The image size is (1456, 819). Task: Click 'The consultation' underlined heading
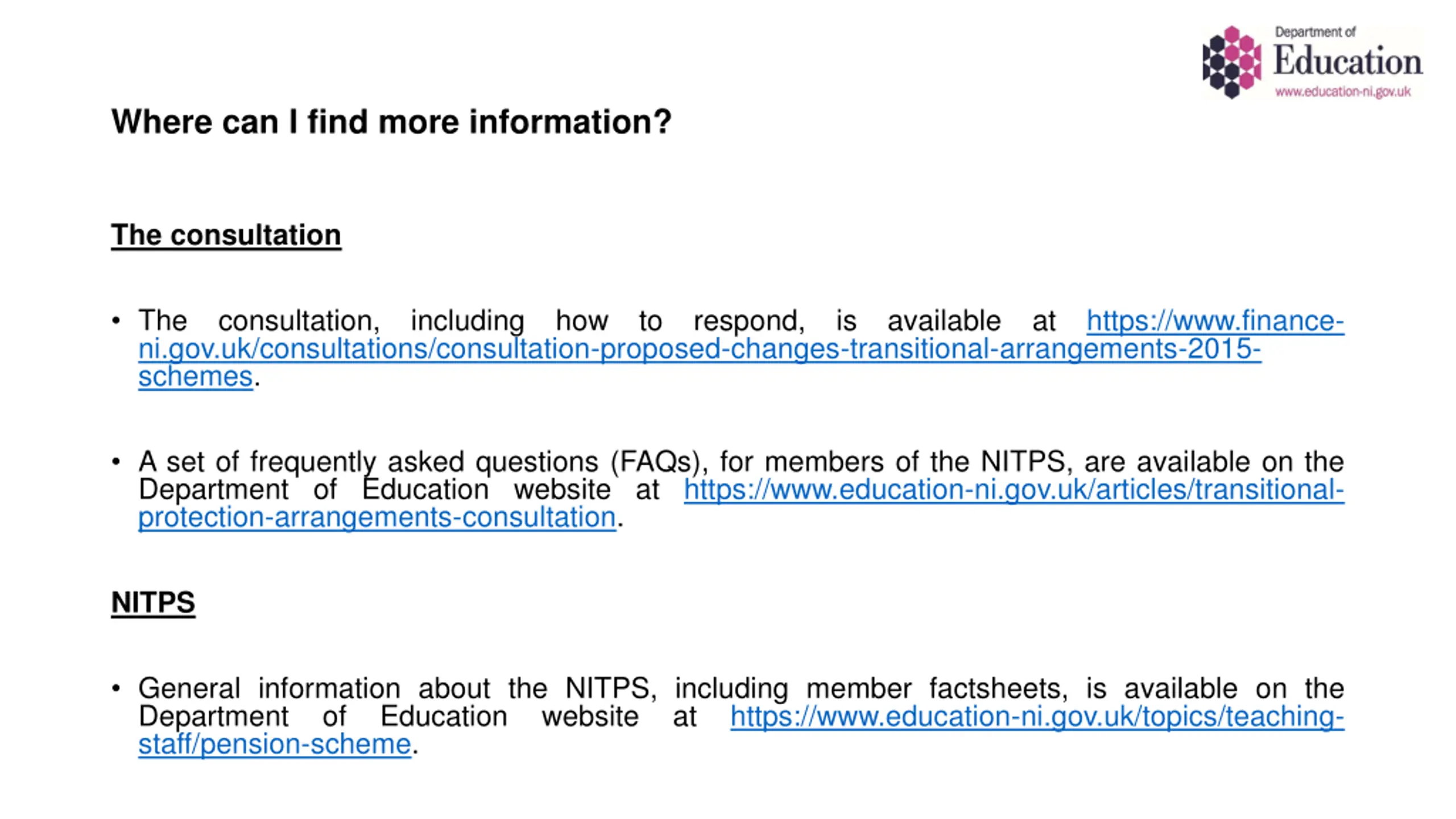point(226,235)
